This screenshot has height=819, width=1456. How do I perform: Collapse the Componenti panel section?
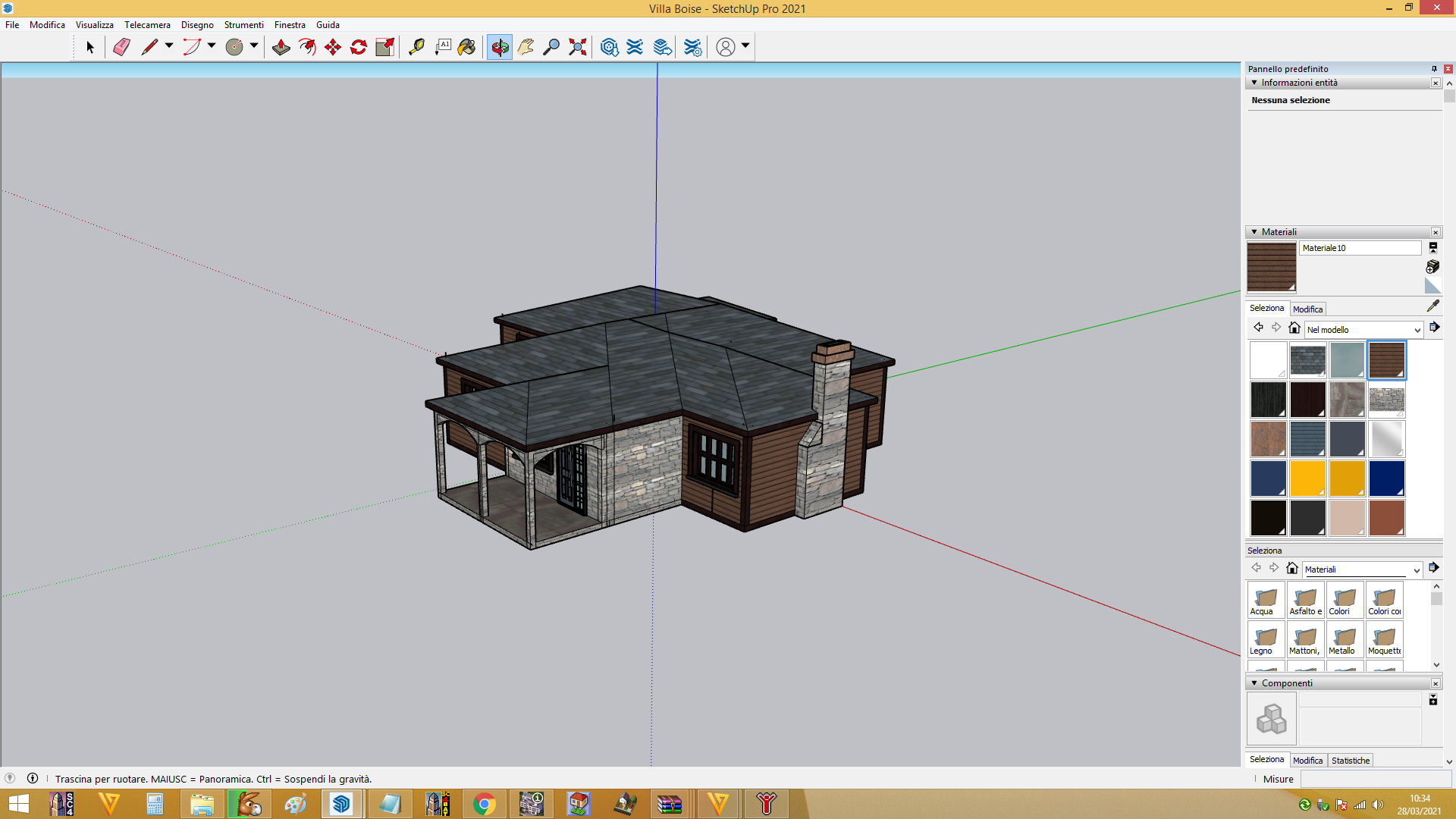point(1254,683)
